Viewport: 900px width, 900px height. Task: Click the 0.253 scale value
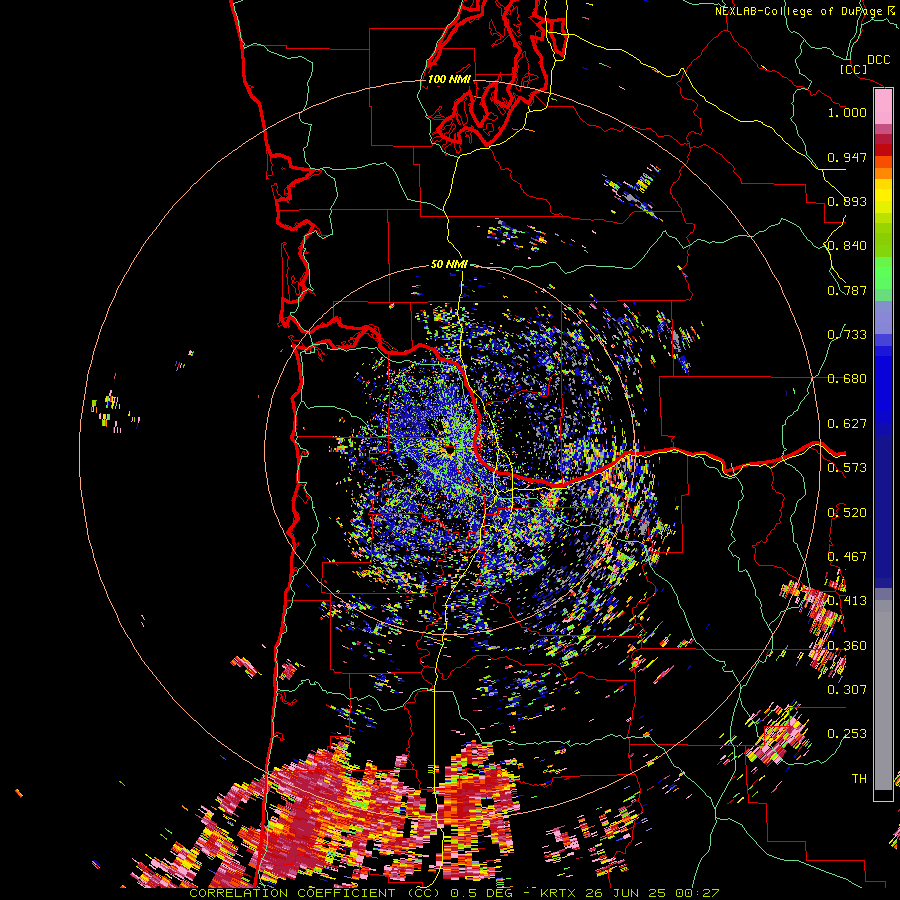click(847, 734)
